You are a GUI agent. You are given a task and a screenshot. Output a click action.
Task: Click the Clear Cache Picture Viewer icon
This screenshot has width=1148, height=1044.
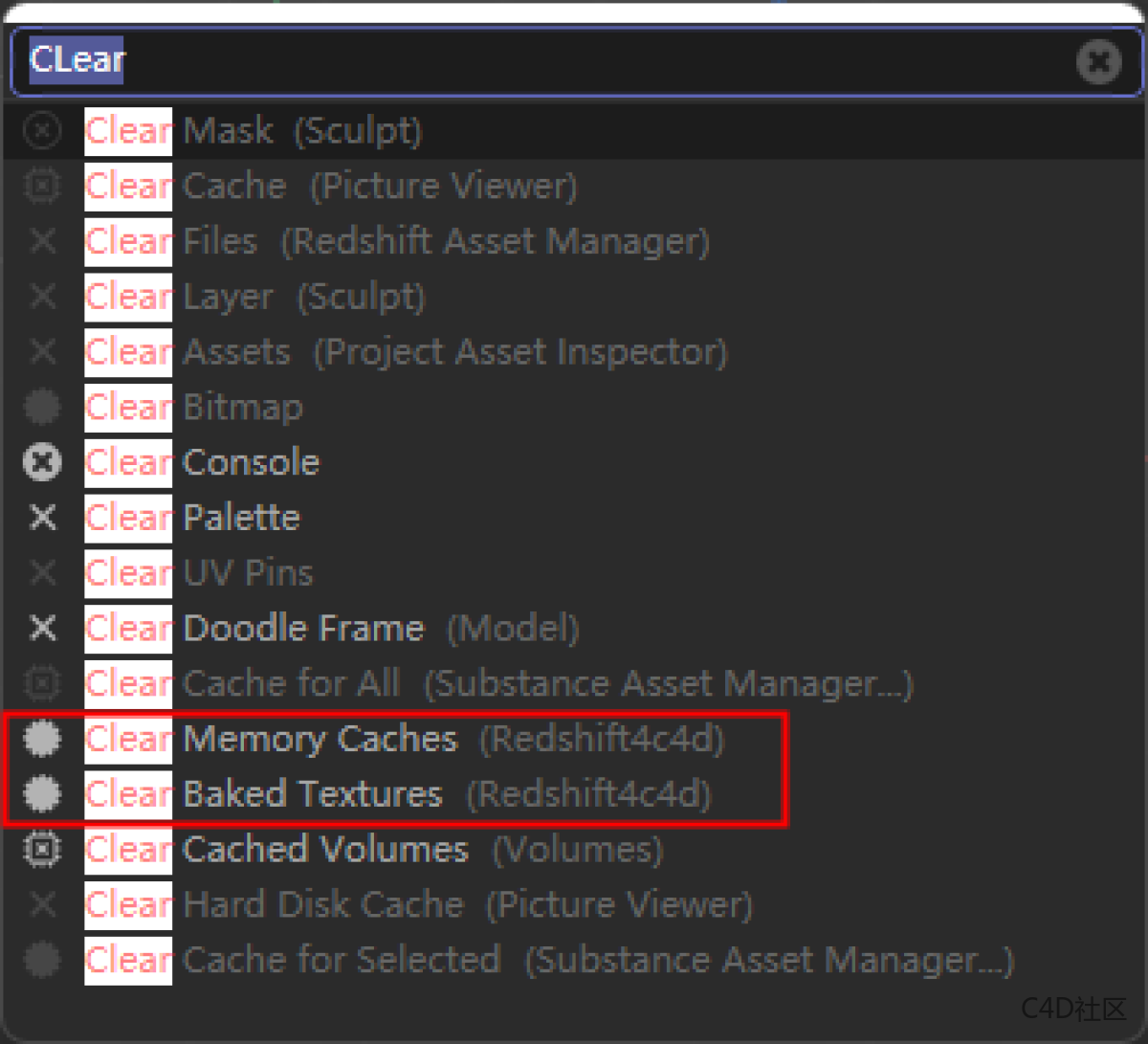[x=42, y=186]
